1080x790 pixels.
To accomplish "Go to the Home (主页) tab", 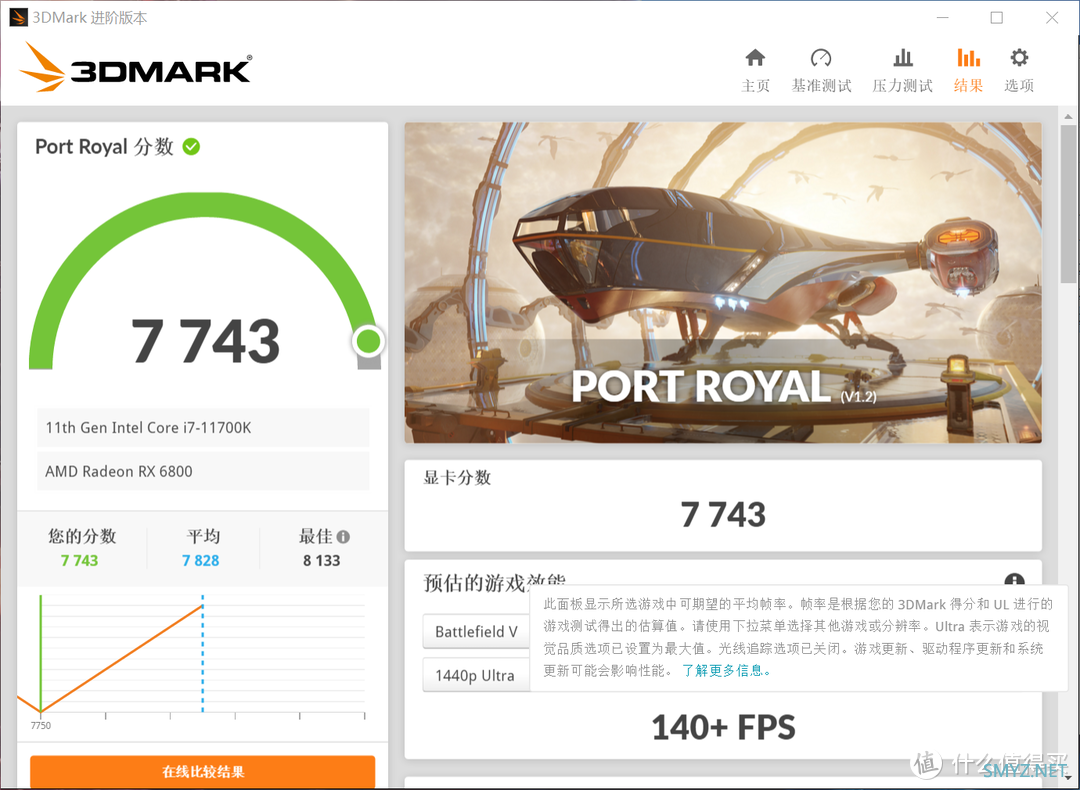I will [755, 70].
